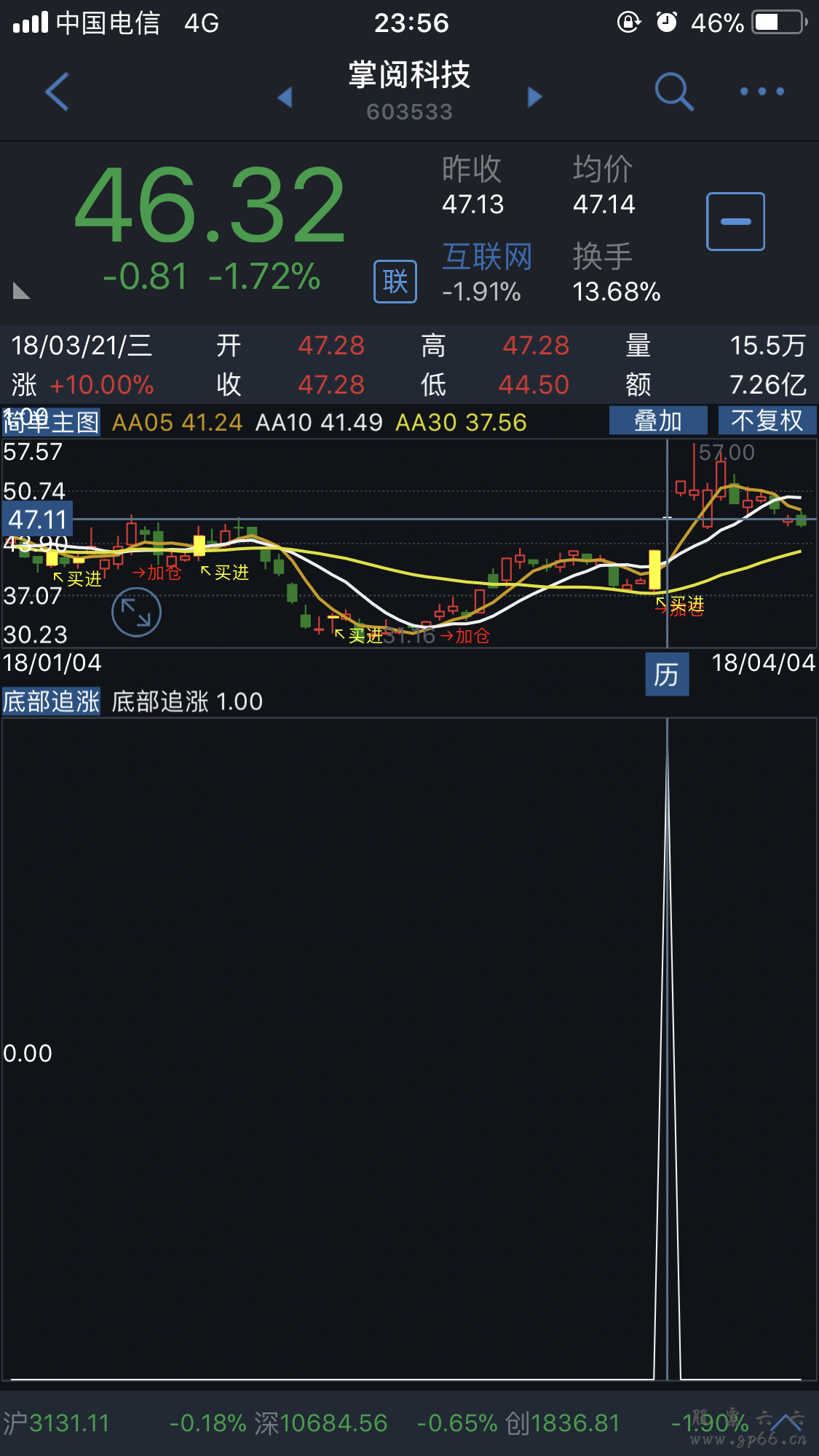Tap the indicator reading 底部追涨 1.00
This screenshot has height=1456, width=819.
187,701
